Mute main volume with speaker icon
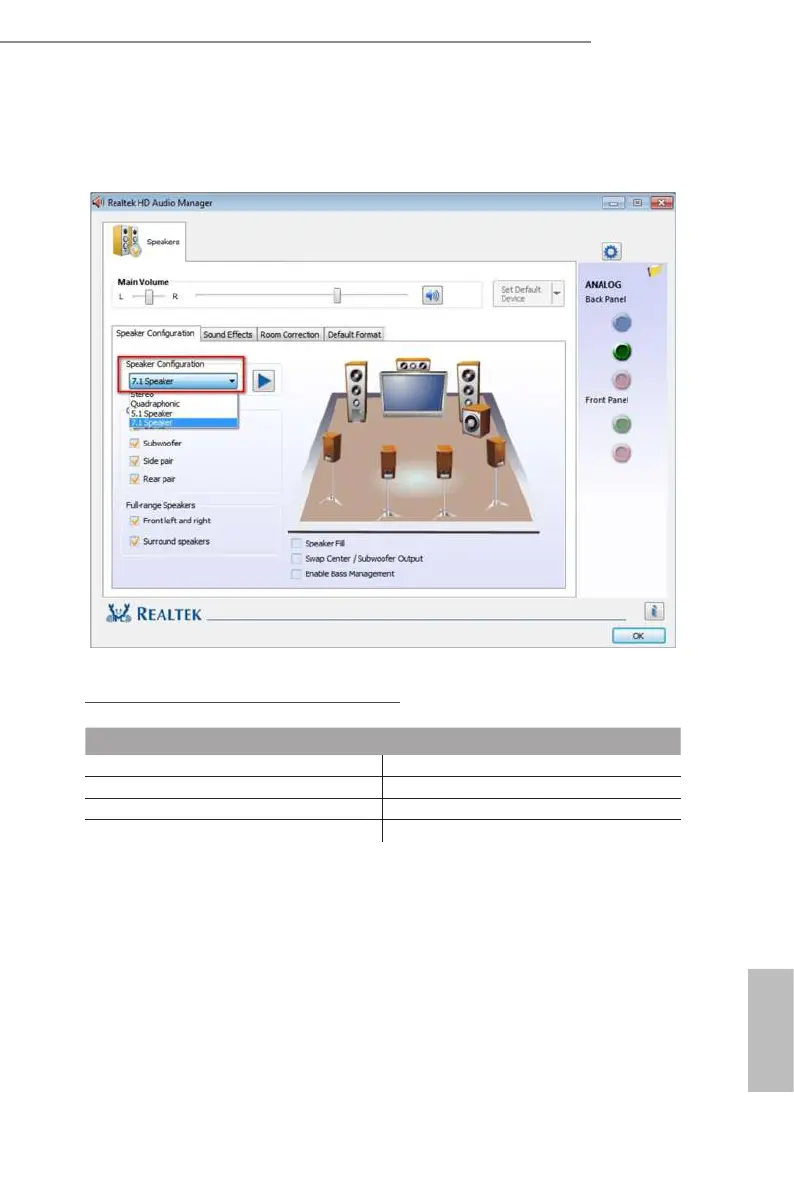 [x=432, y=295]
